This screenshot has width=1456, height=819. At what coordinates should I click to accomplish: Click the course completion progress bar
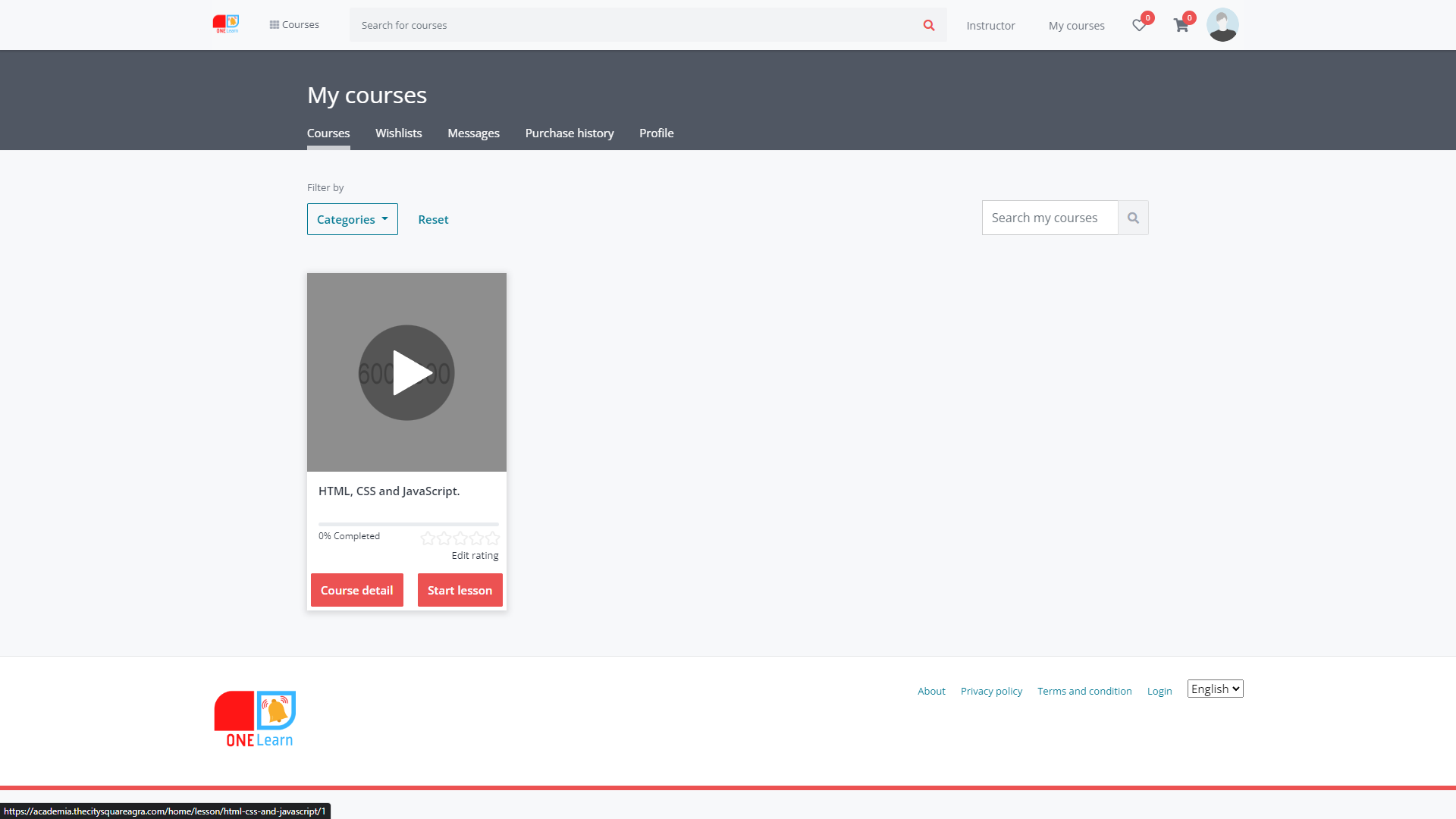click(x=408, y=524)
